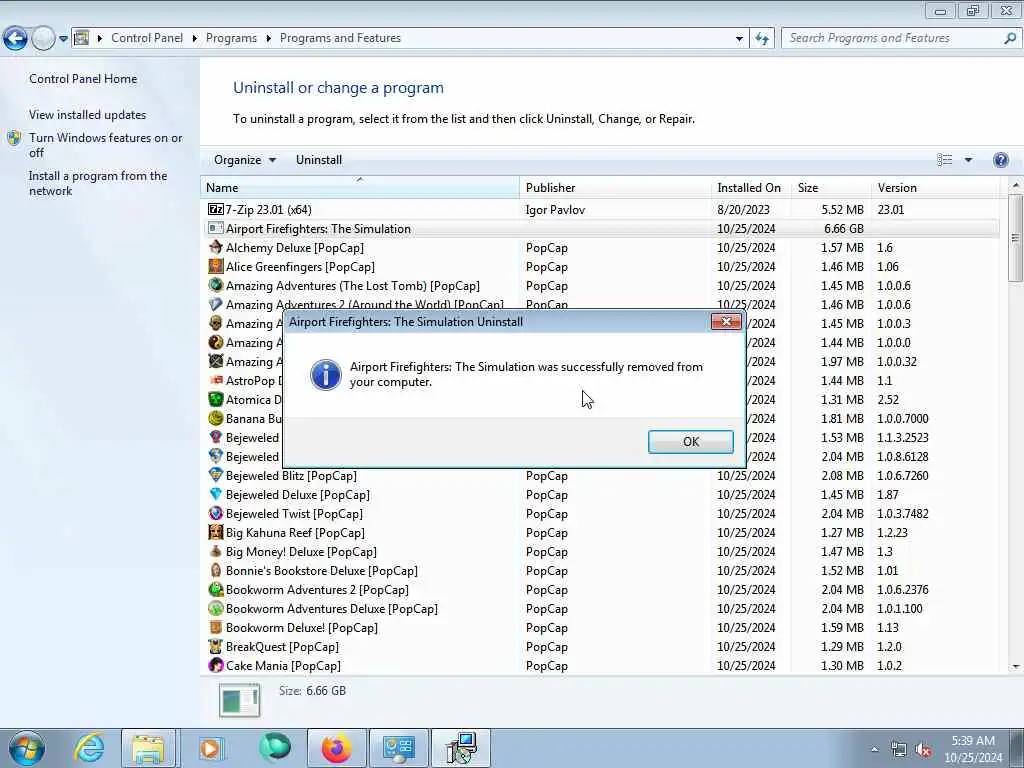The height and width of the screenshot is (768, 1024).
Task: Click Bonnie's Bookstore Deluxe icon
Action: click(x=216, y=570)
